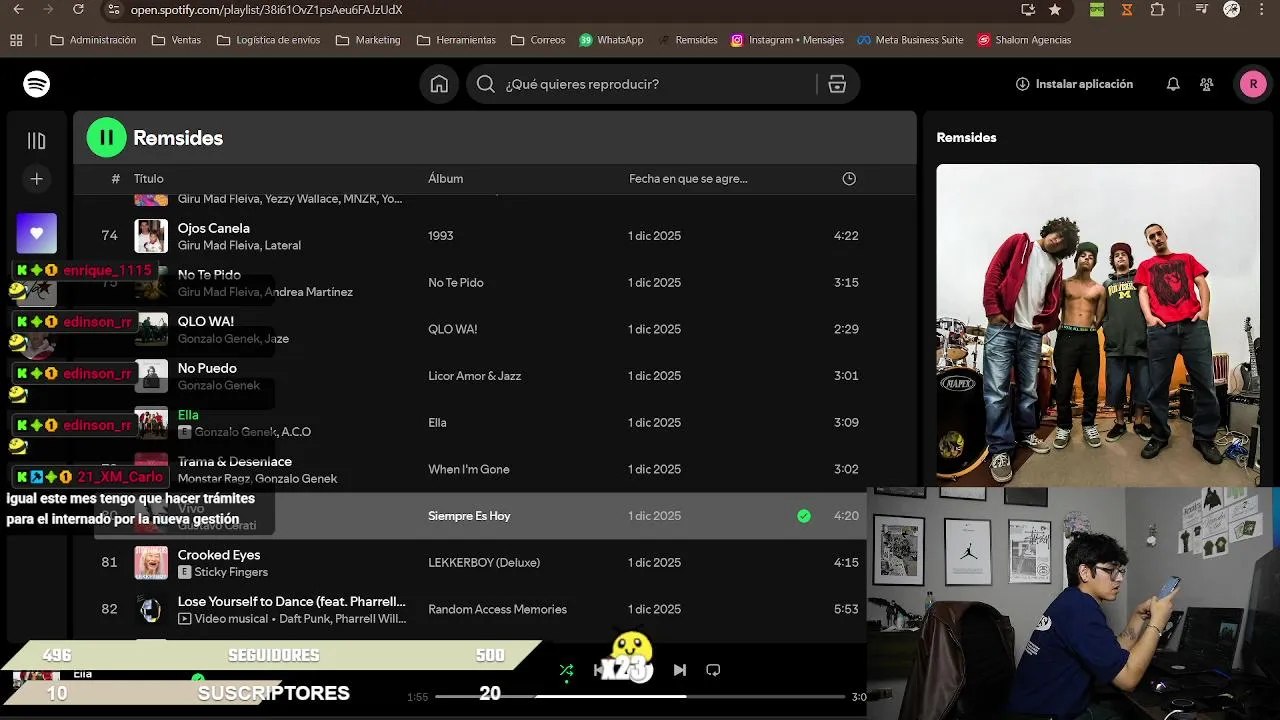Select the Ojos Canela track title

pos(214,228)
